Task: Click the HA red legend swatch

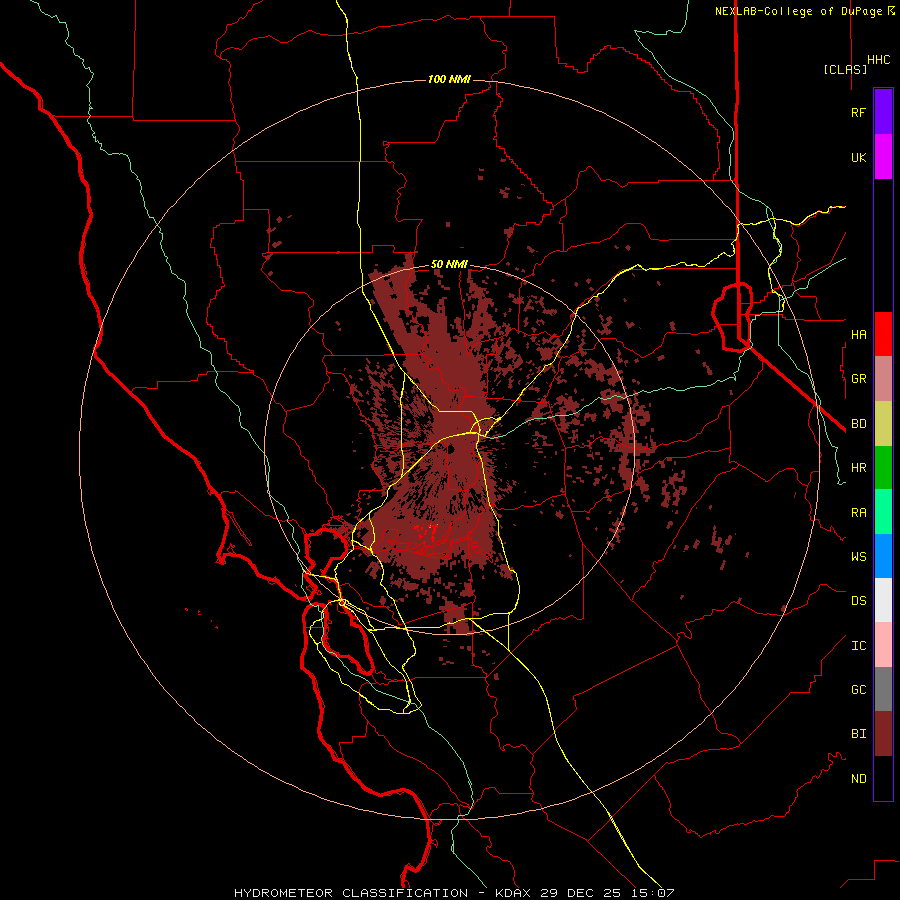Action: (883, 334)
